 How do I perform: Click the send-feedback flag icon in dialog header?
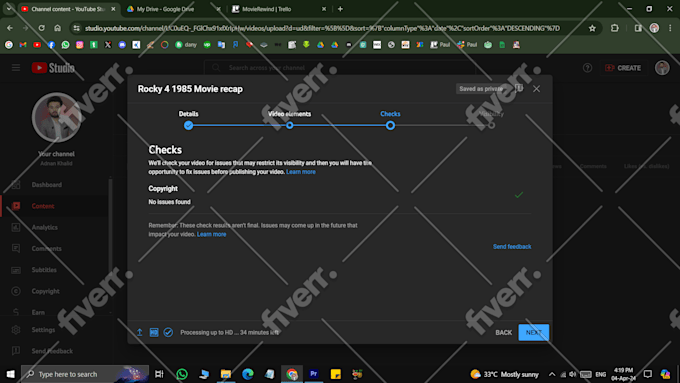pyautogui.click(x=519, y=88)
